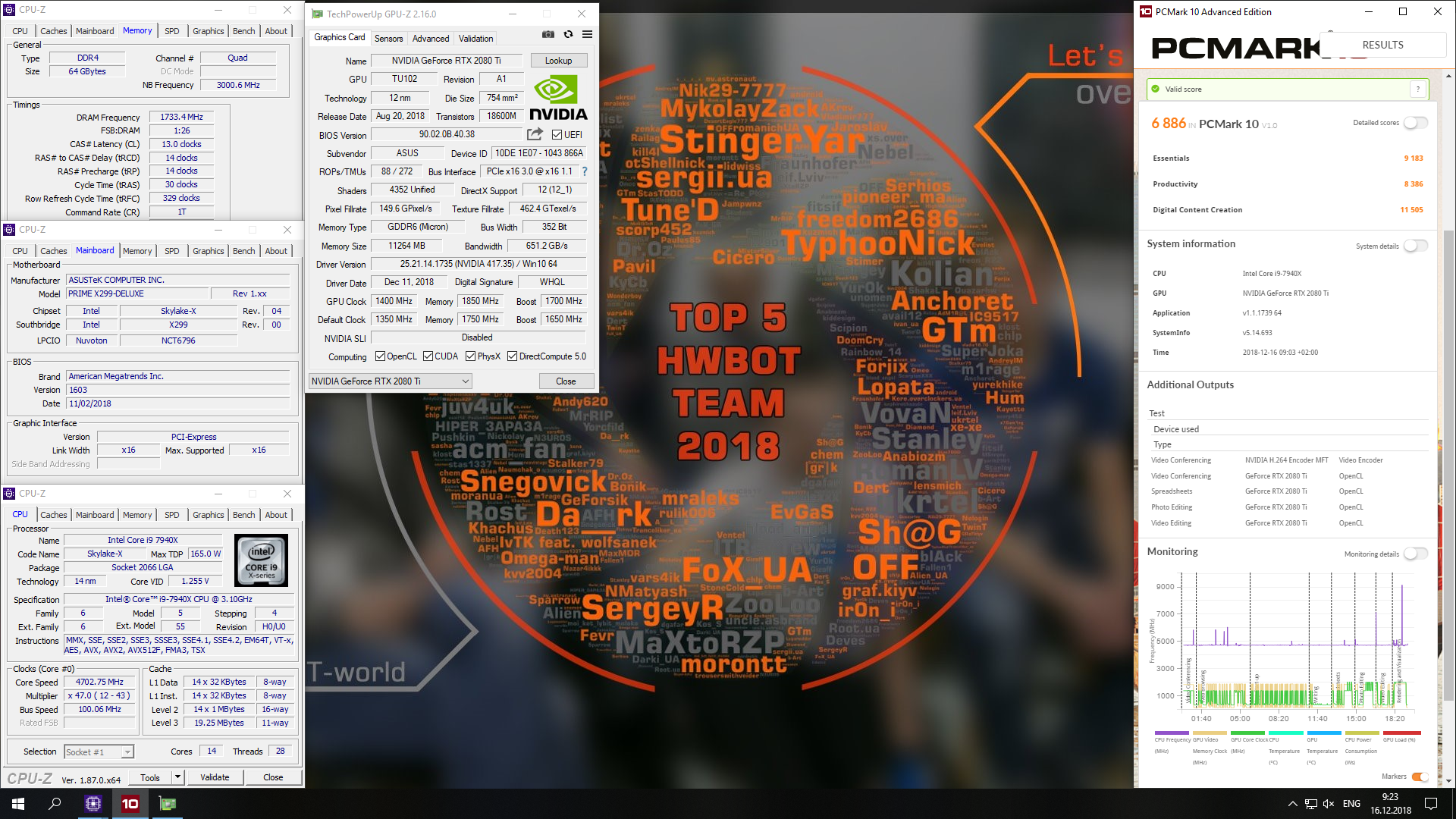Image resolution: width=1456 pixels, height=819 pixels.
Task: Click the GPU Name field value
Action: point(447,61)
